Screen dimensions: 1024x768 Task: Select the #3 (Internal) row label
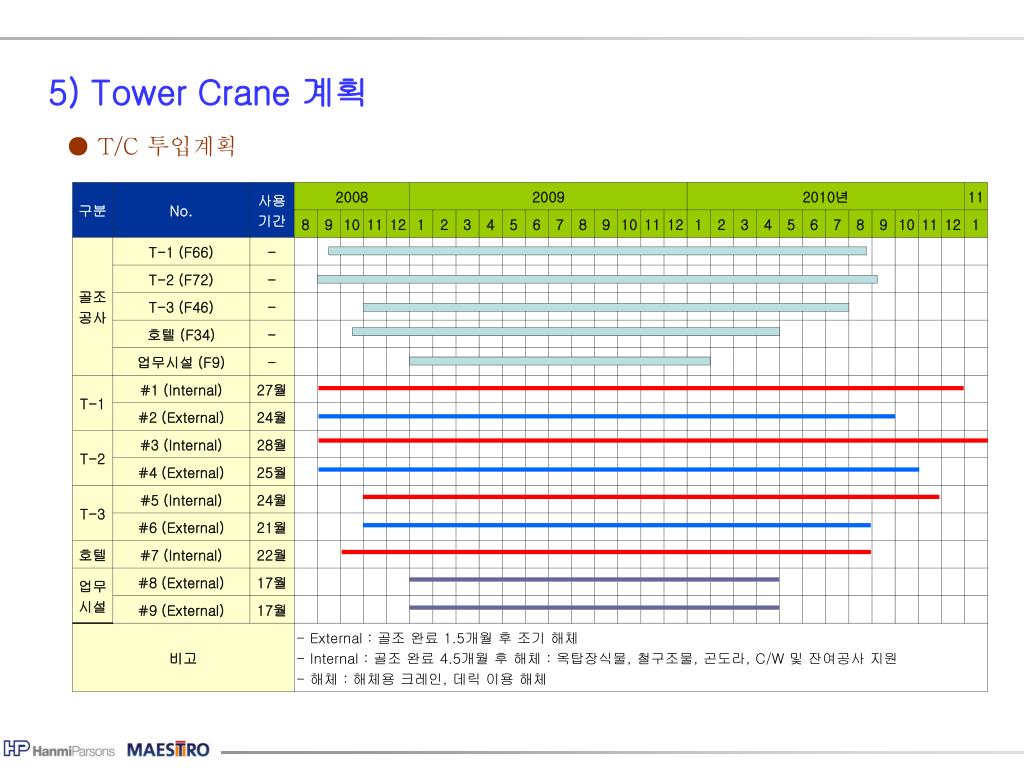point(181,445)
